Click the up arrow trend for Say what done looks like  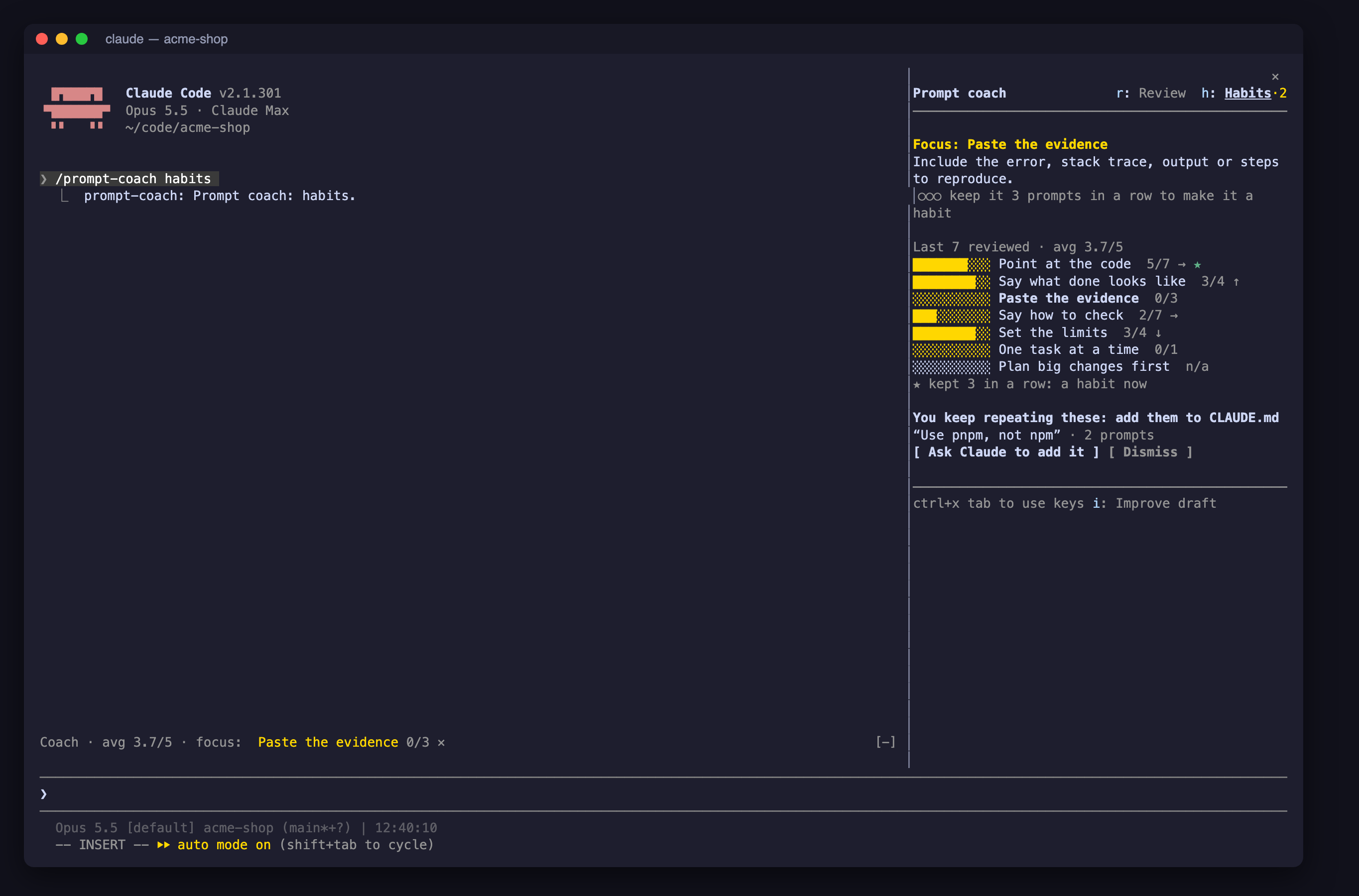click(1236, 282)
